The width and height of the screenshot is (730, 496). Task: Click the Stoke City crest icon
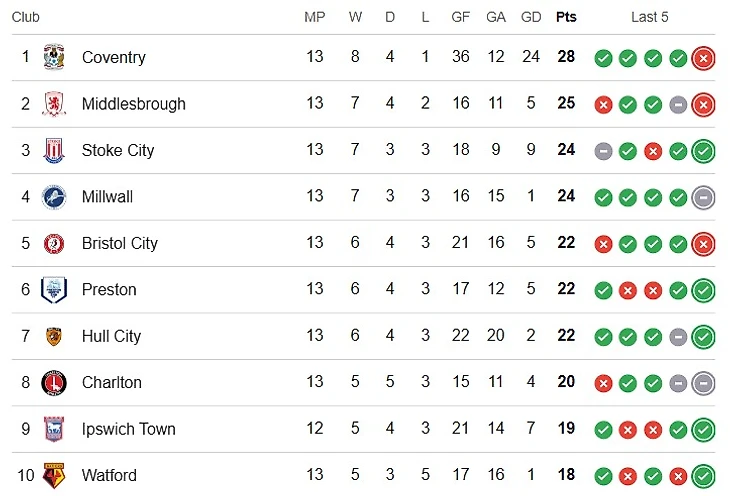pyautogui.click(x=54, y=150)
